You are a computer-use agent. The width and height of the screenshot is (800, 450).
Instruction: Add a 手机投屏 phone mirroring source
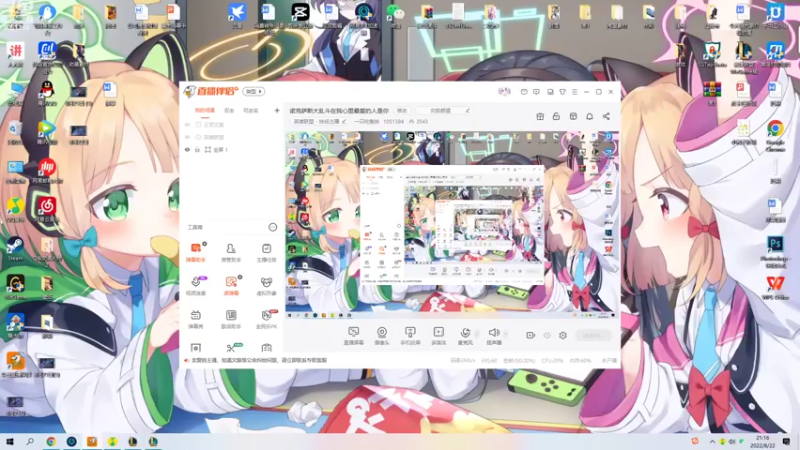[410, 336]
